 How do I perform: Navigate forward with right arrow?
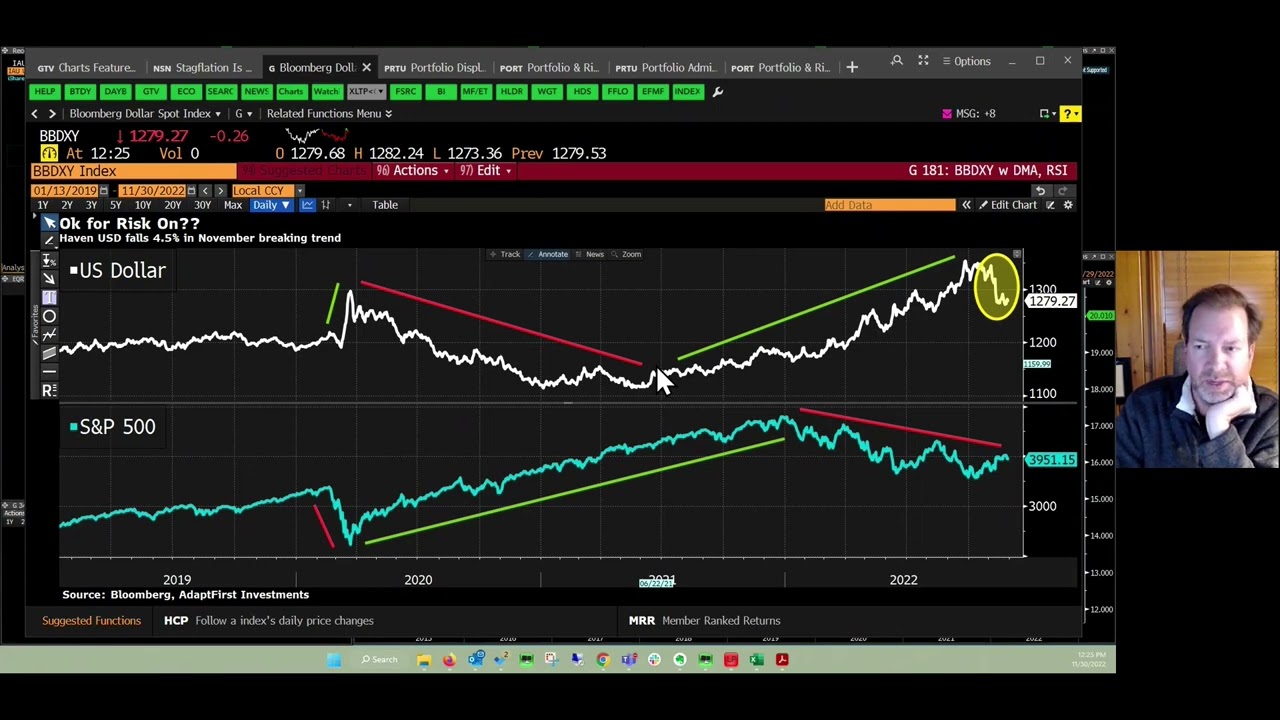(x=52, y=114)
